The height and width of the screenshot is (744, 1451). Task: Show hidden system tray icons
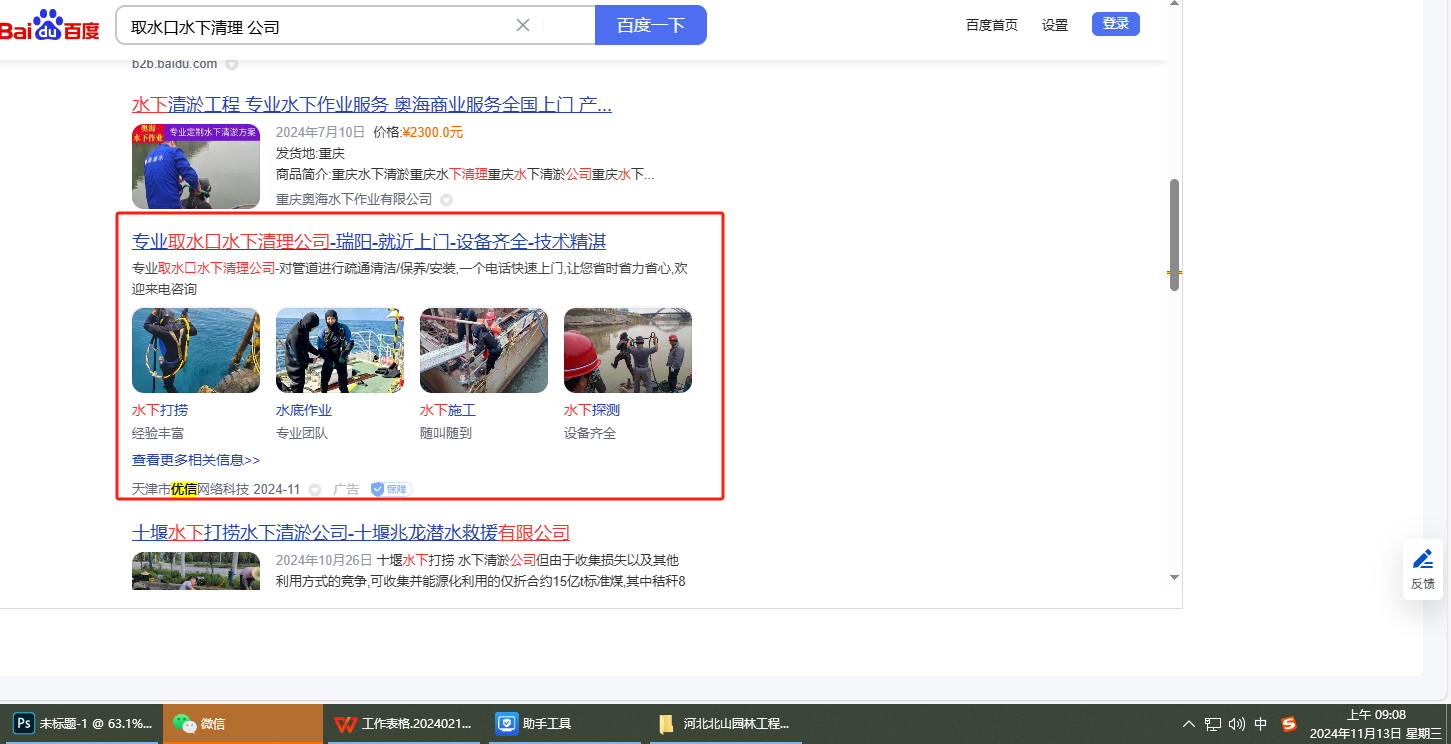click(1188, 724)
